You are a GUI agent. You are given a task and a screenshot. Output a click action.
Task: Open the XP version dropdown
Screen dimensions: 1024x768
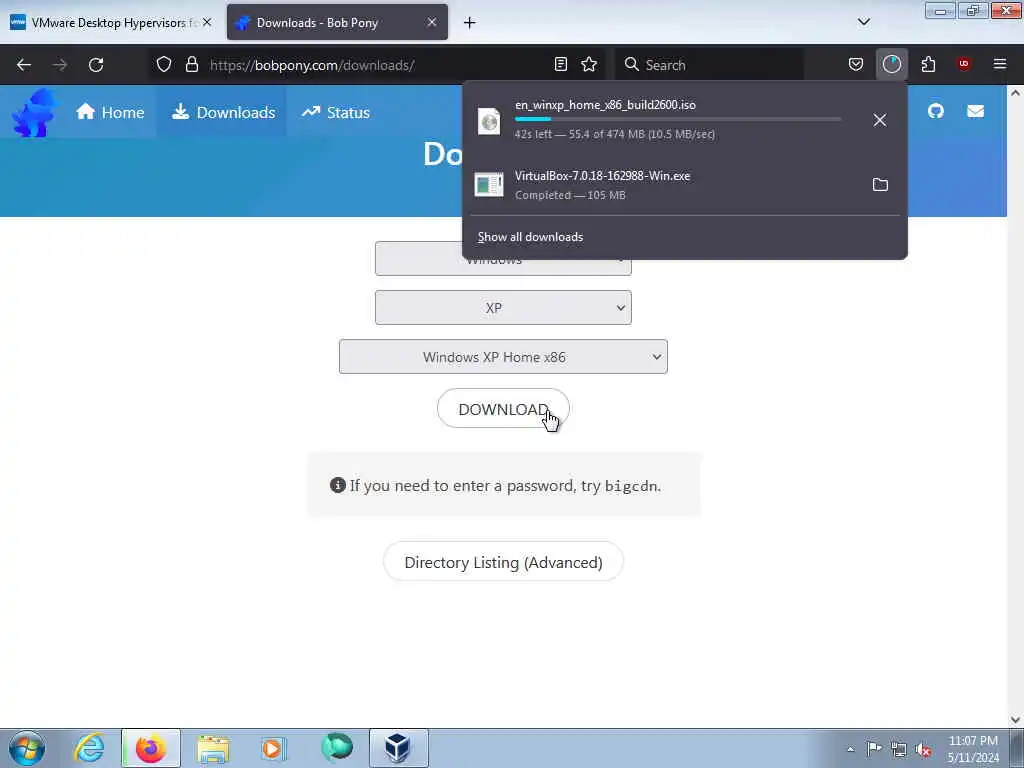(x=503, y=308)
